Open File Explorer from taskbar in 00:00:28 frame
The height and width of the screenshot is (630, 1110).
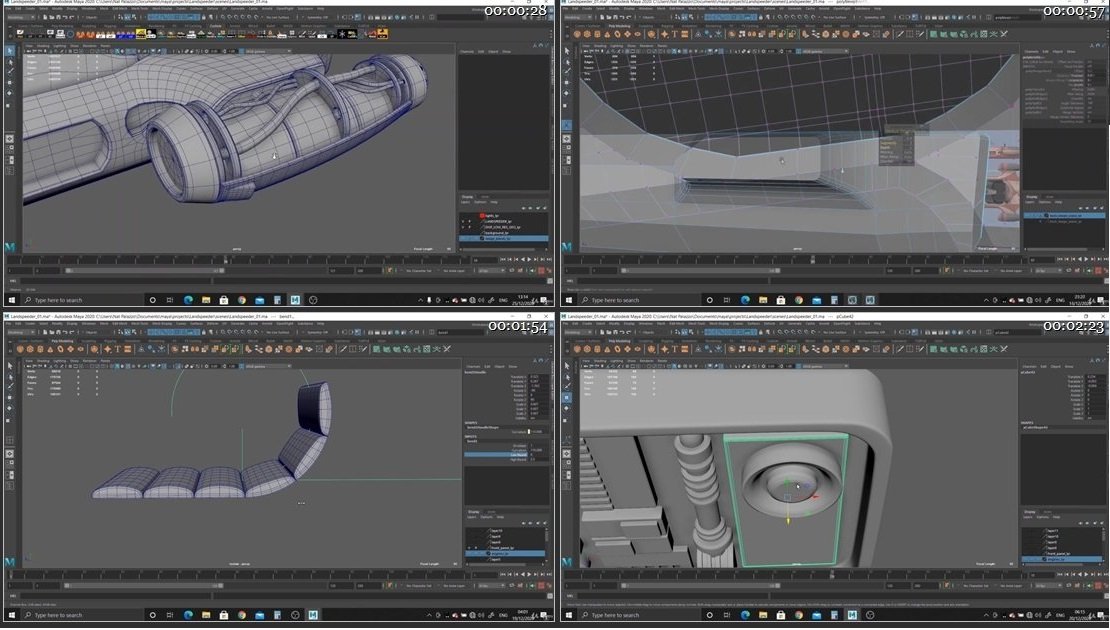[206, 300]
